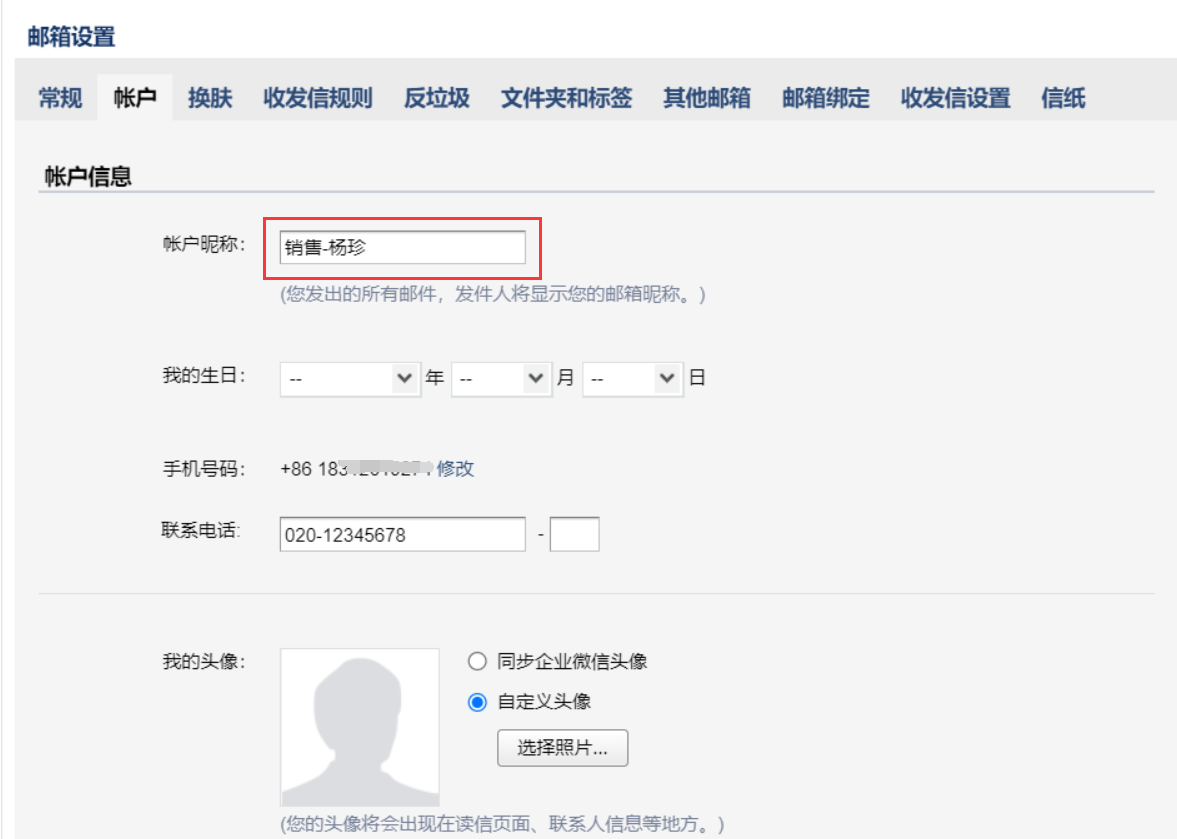This screenshot has width=1177, height=839.
Task: Switch to 文件夹和标签 tab
Action: [566, 98]
